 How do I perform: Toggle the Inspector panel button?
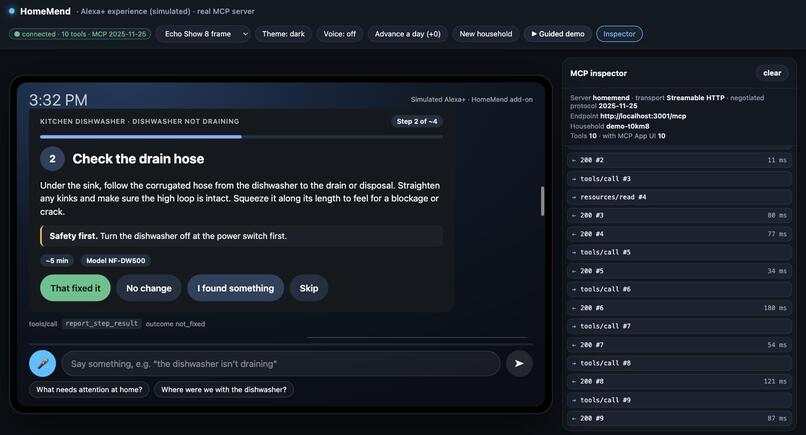pyautogui.click(x=619, y=34)
